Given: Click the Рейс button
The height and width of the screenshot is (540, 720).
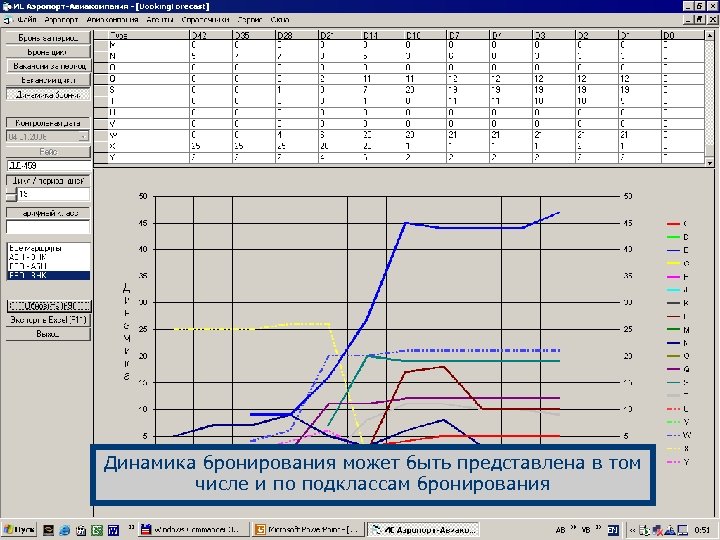Looking at the screenshot, I should coord(48,152).
